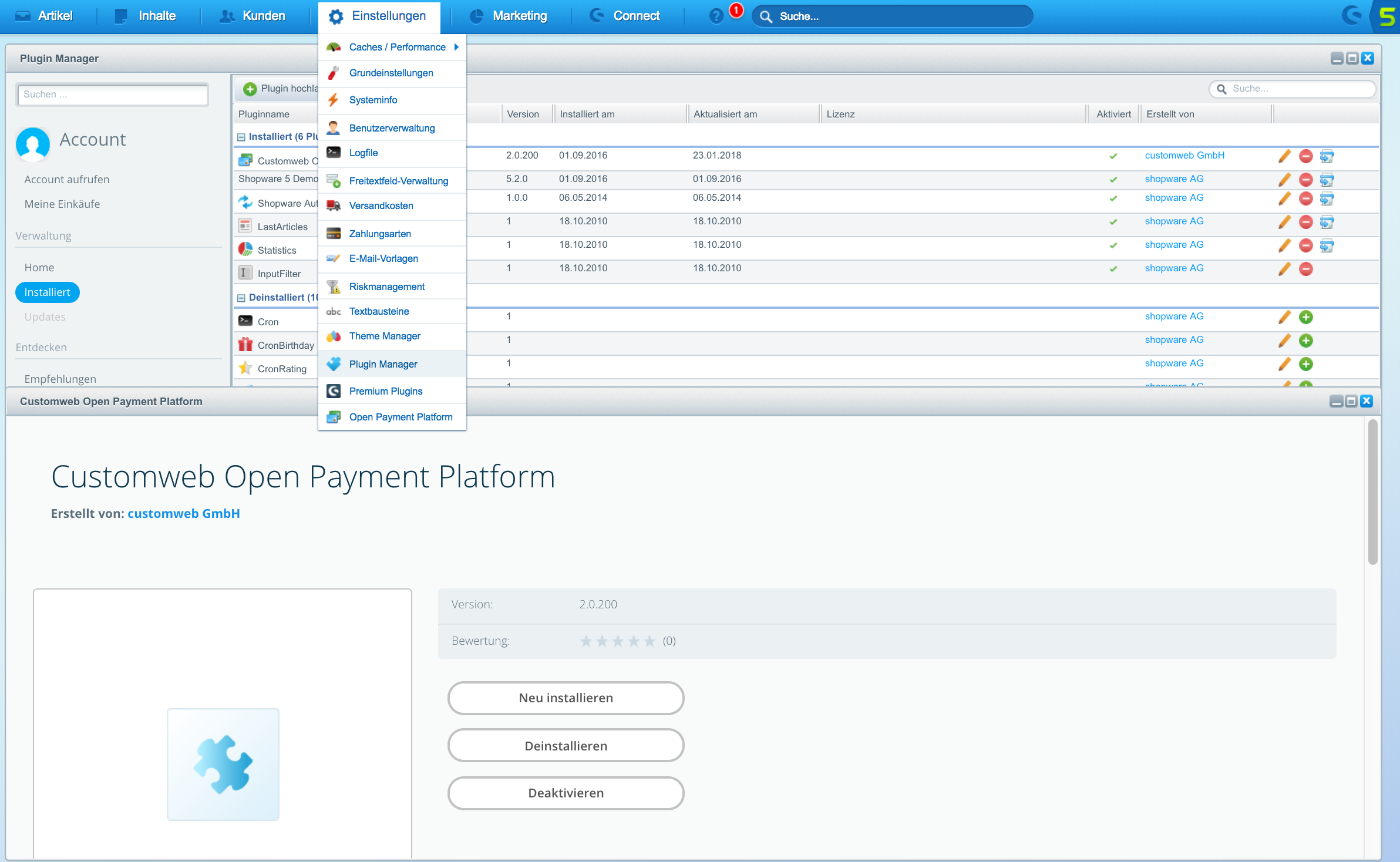Open the Kunden top menu

253,16
